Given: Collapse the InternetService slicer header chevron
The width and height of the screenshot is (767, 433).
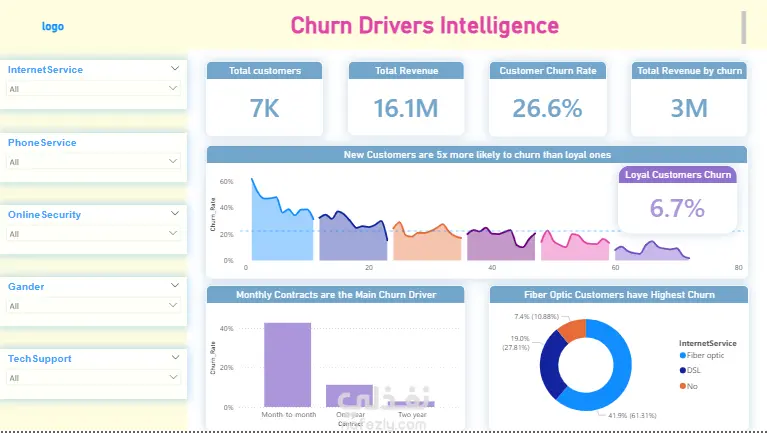Looking at the screenshot, I should (175, 68).
